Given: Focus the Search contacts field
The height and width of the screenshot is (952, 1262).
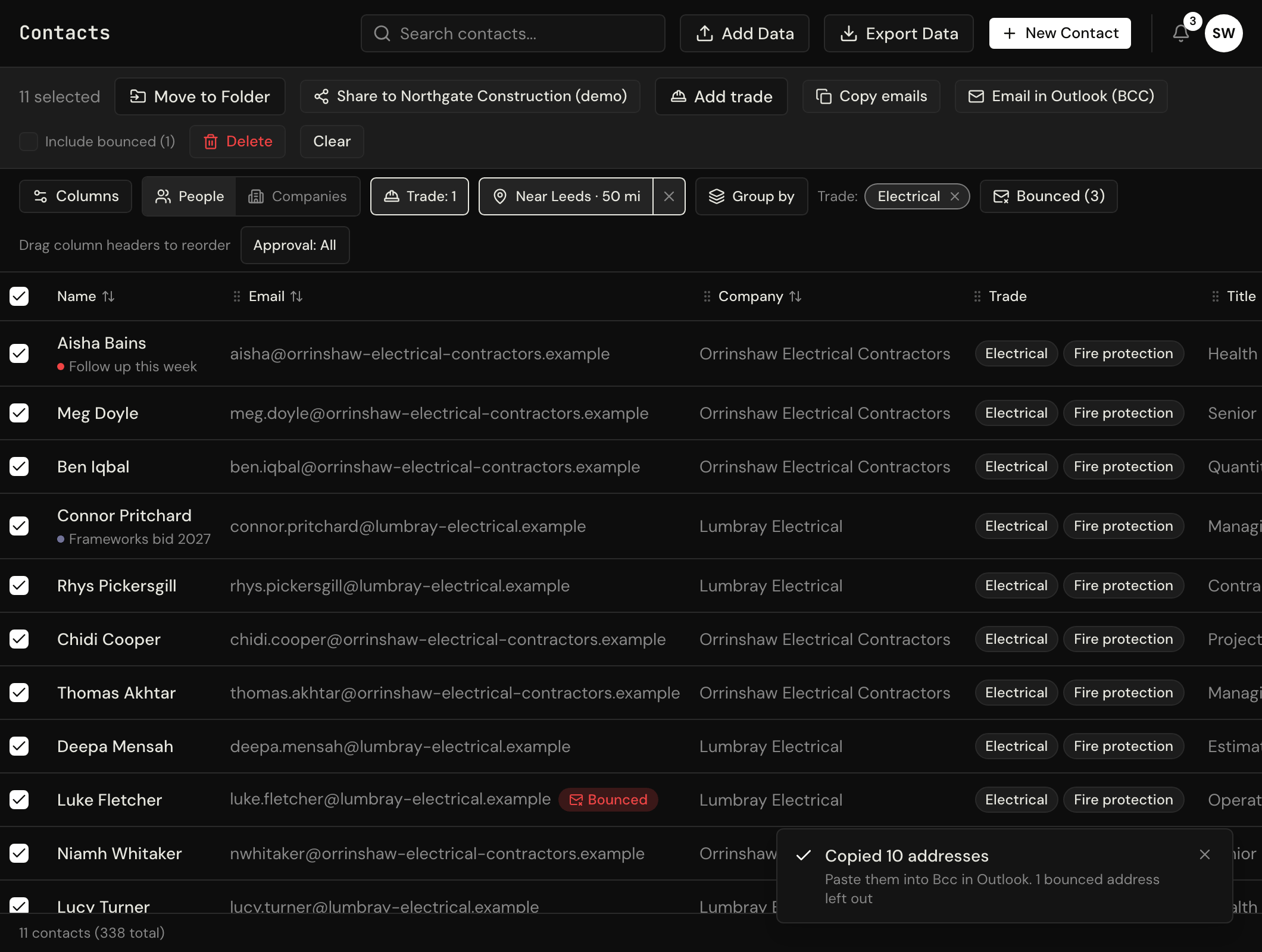Looking at the screenshot, I should tap(513, 33).
